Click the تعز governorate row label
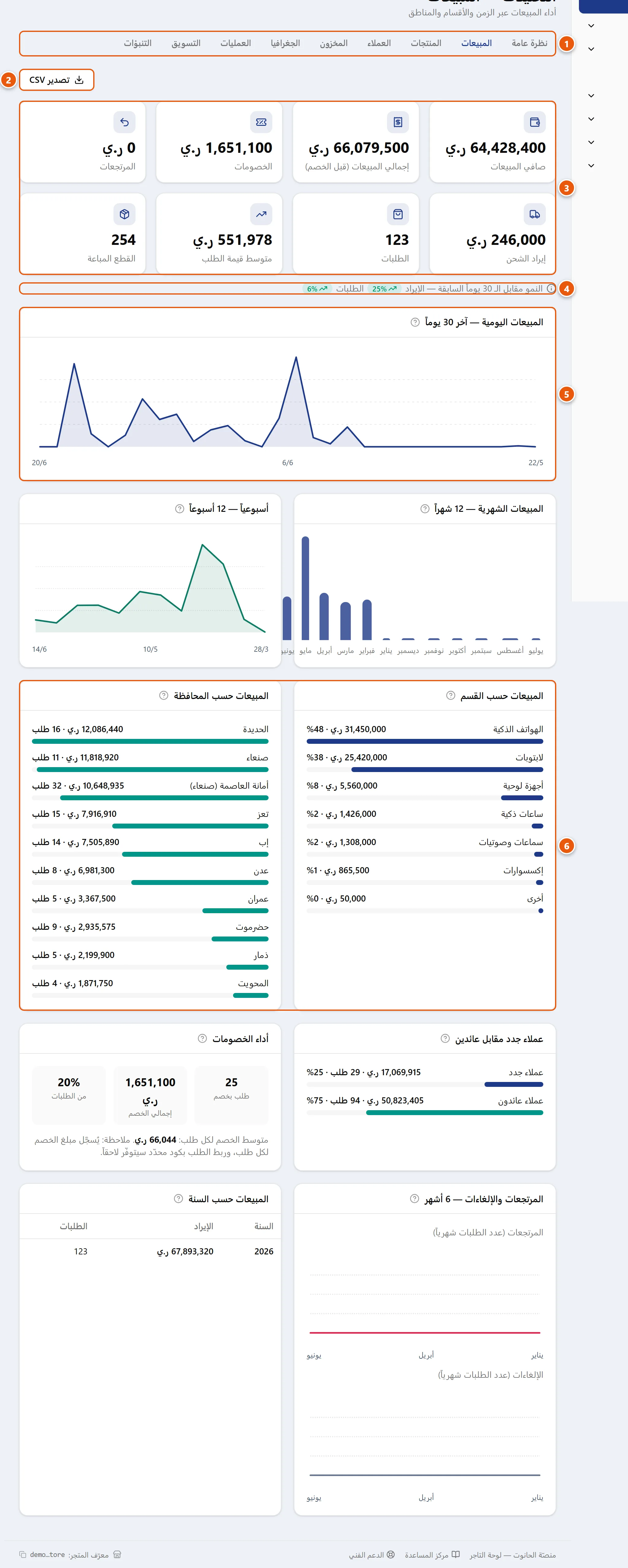Image resolution: width=628 pixels, height=1568 pixels. coord(263,814)
